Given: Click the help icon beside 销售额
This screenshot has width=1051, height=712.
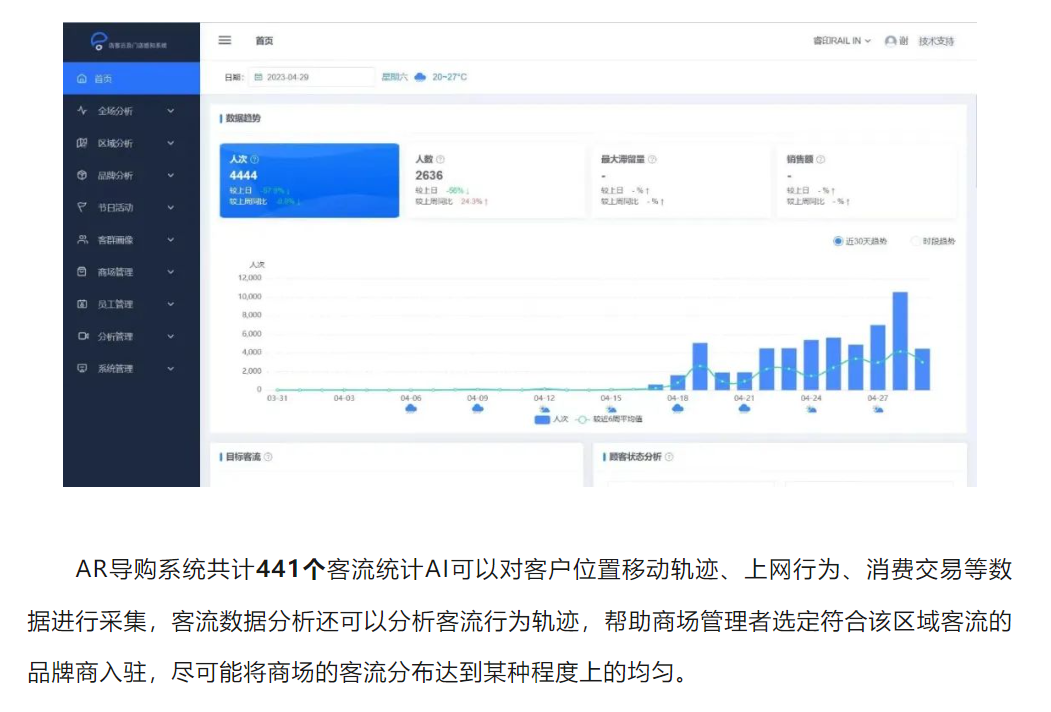Looking at the screenshot, I should click(820, 159).
